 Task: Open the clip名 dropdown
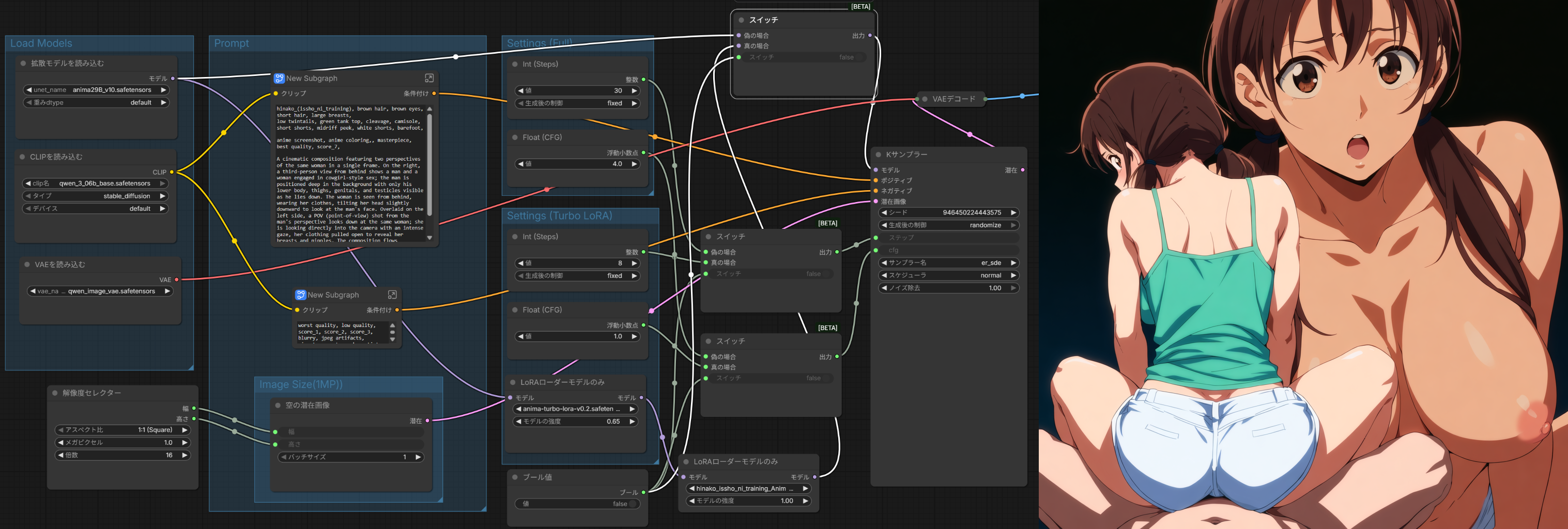coord(96,184)
